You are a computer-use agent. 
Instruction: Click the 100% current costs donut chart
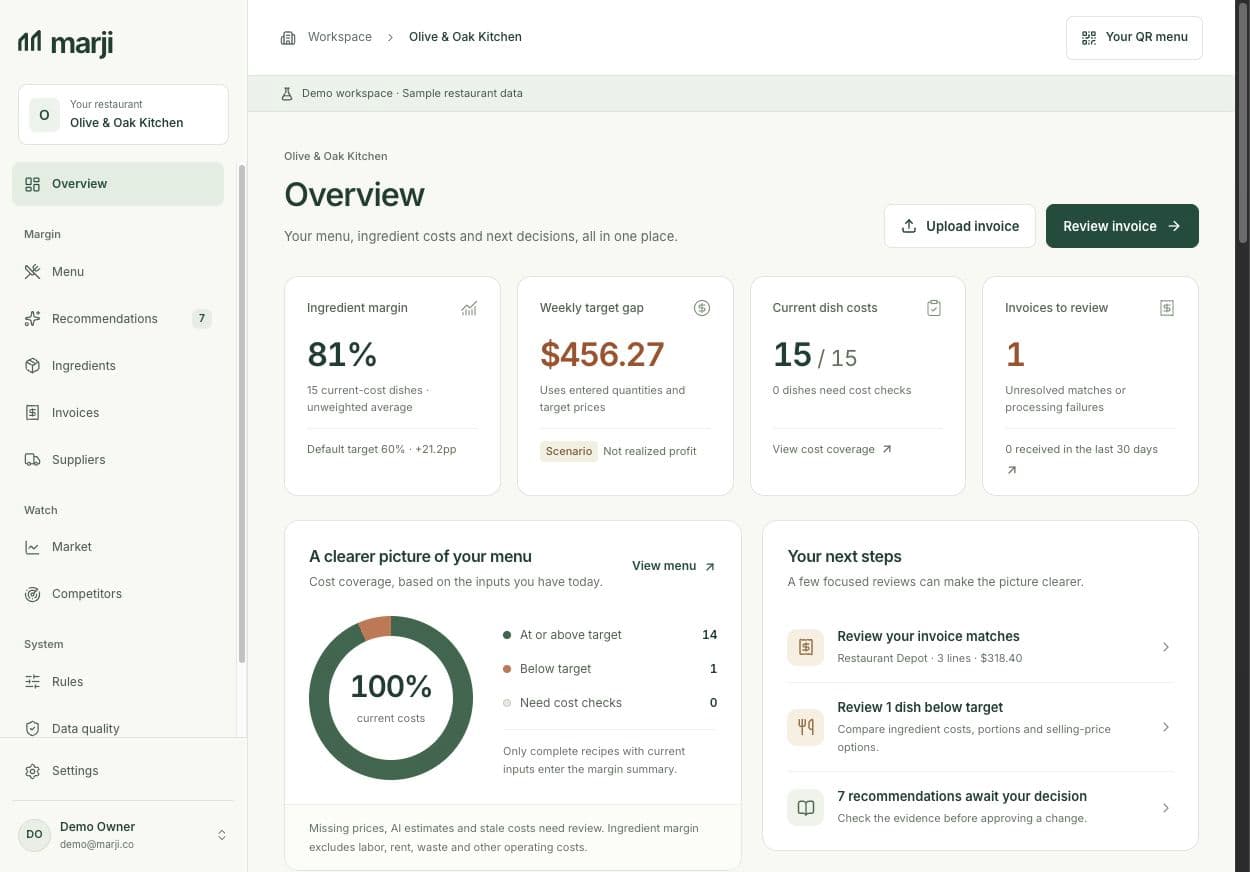pyautogui.click(x=391, y=698)
